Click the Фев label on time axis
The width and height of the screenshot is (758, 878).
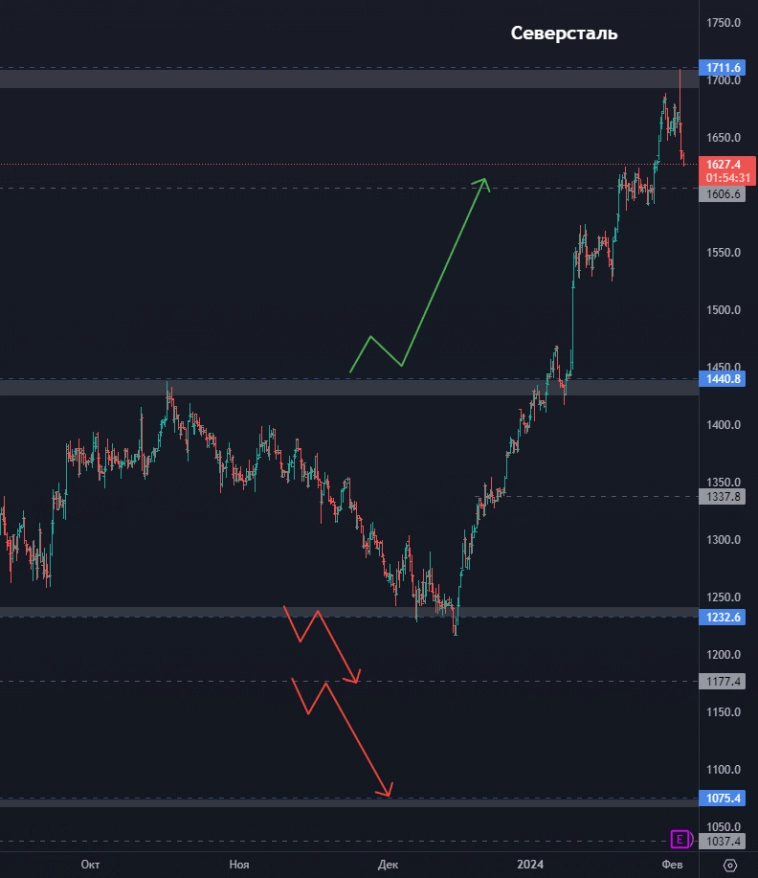coord(673,864)
